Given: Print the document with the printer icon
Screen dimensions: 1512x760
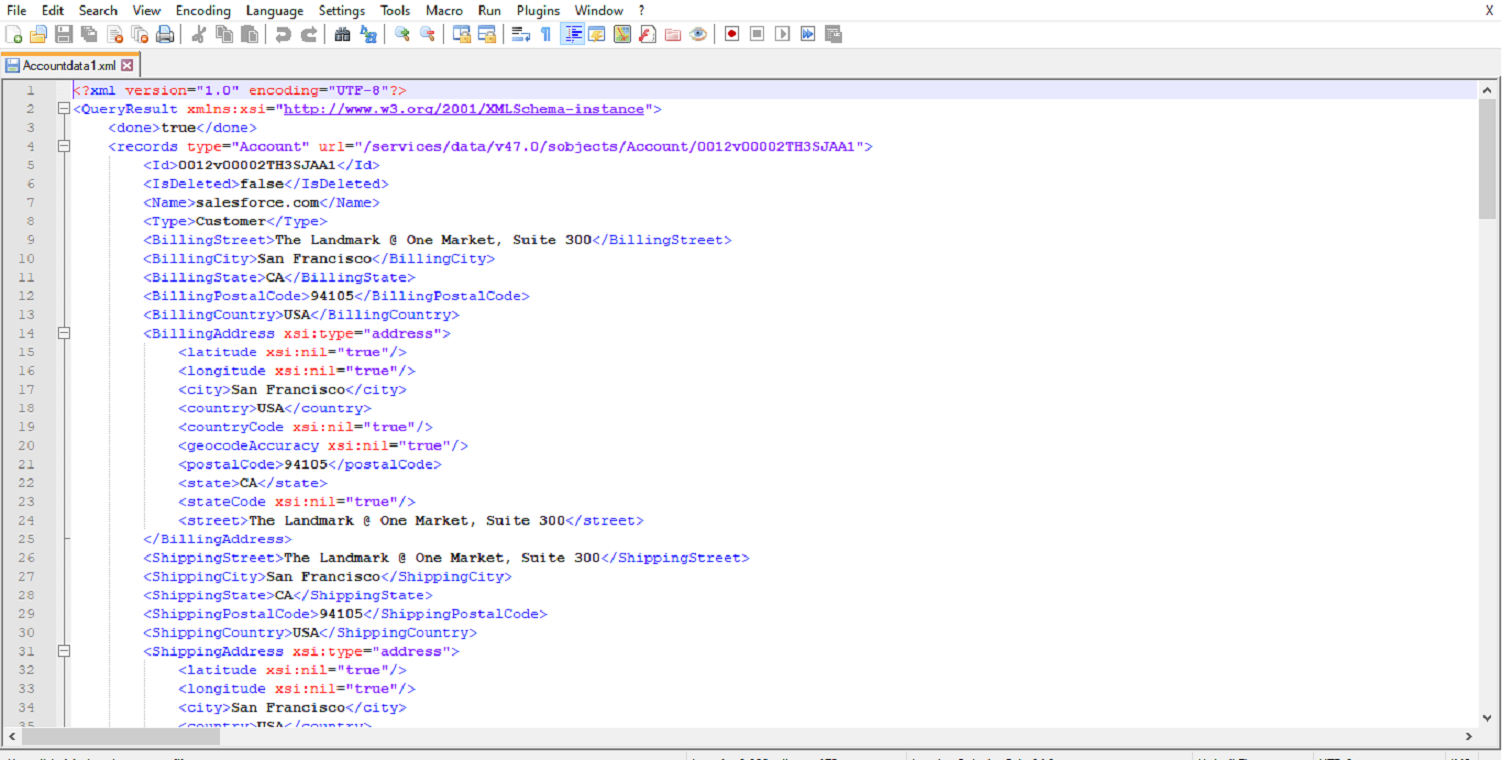Looking at the screenshot, I should (x=164, y=34).
